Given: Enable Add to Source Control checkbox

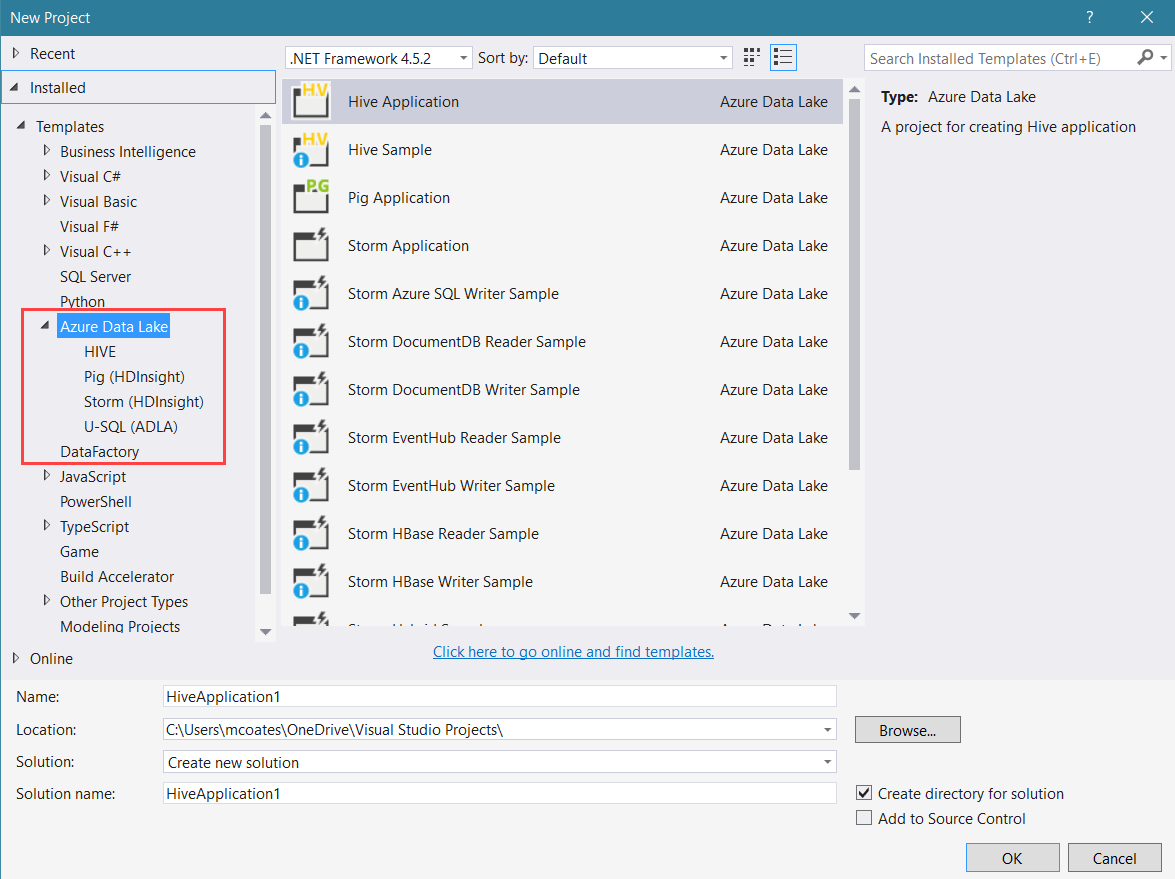Looking at the screenshot, I should pyautogui.click(x=864, y=818).
